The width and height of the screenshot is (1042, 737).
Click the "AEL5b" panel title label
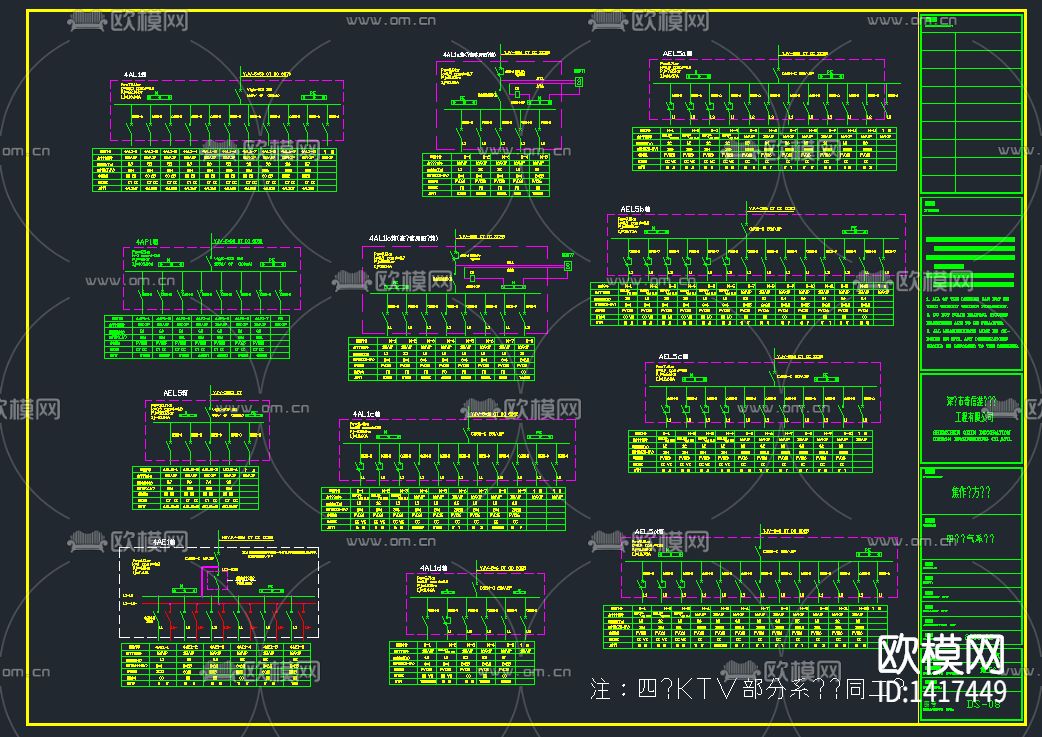coord(635,209)
